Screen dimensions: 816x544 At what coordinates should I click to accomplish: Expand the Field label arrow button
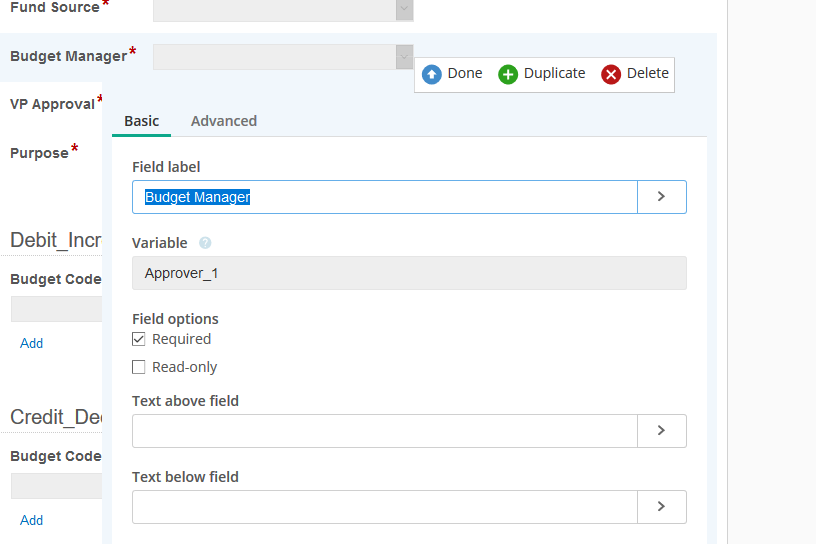(x=661, y=197)
